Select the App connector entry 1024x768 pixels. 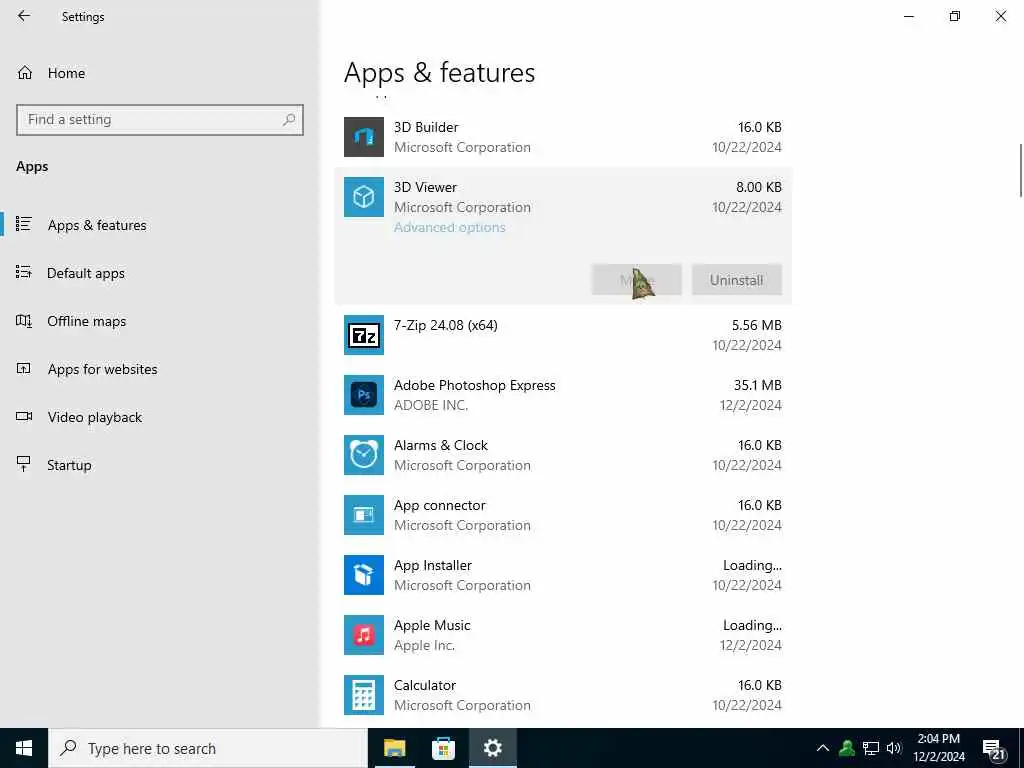point(563,515)
